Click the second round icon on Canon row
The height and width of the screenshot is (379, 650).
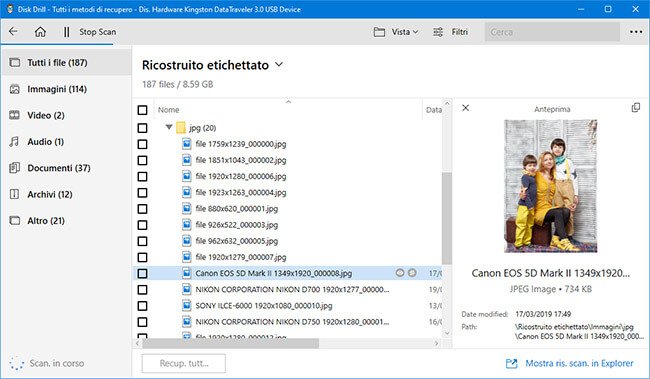click(412, 273)
